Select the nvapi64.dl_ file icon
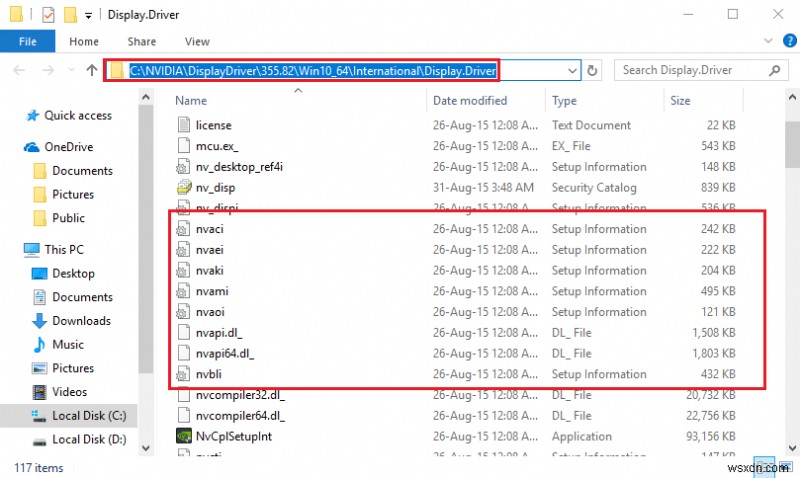Viewport: 800px width, 478px height. coord(184,354)
